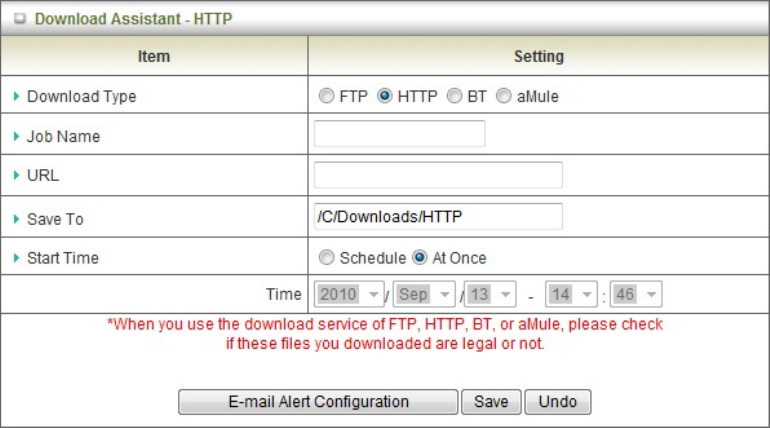The width and height of the screenshot is (770, 428).
Task: Click the arrow icon beside URL
Action: pos(17,176)
